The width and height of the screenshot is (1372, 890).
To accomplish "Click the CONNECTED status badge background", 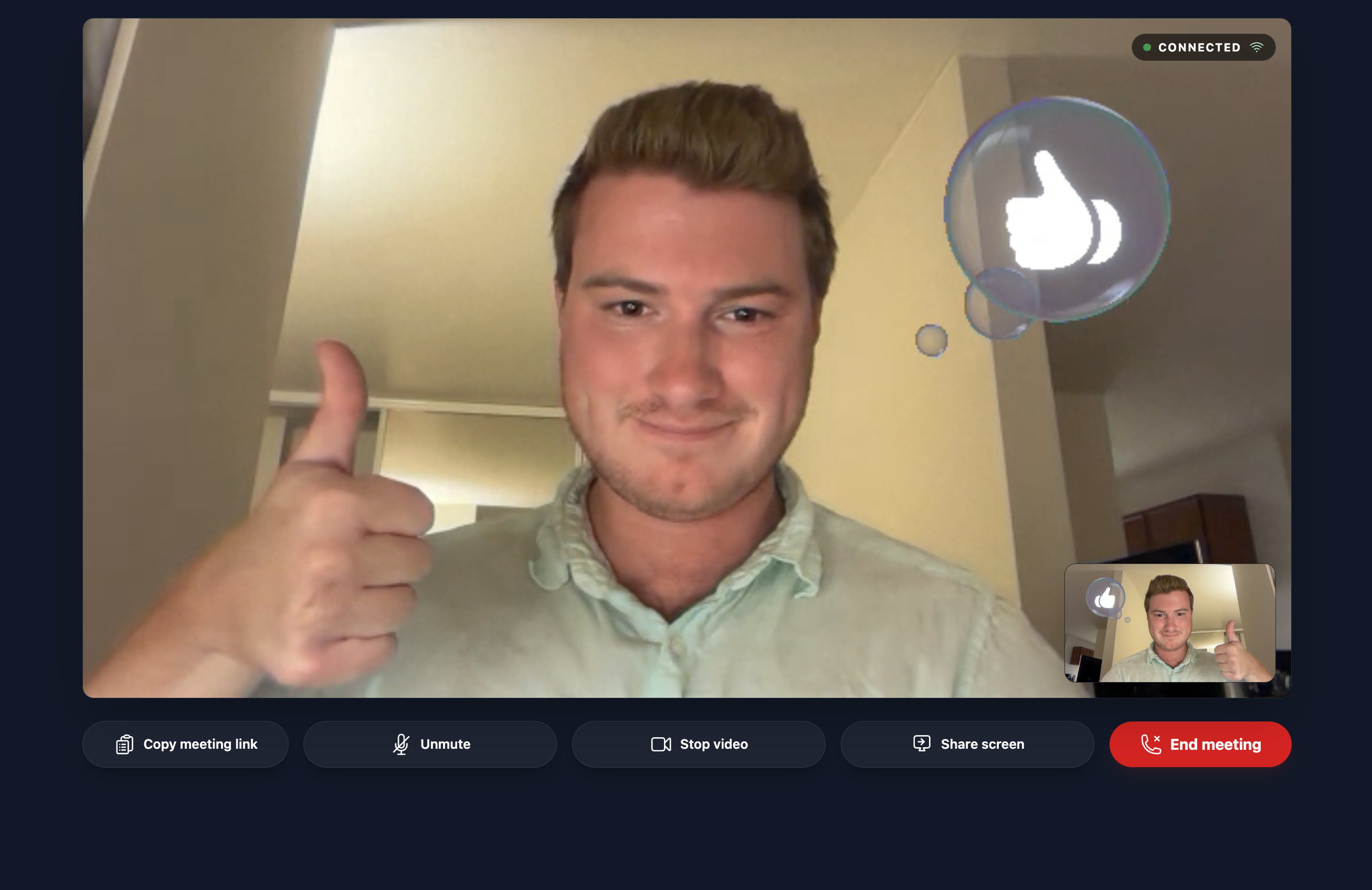I will 1204,47.
